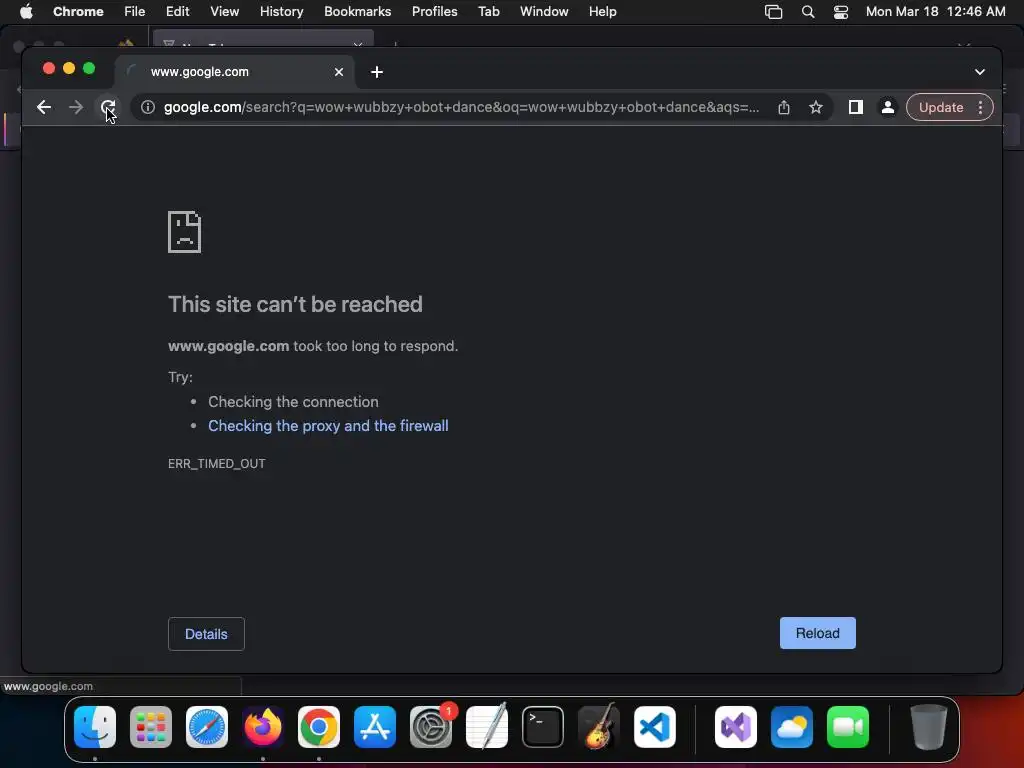Open the Details button
Viewport: 1024px width, 768px height.
(206, 634)
